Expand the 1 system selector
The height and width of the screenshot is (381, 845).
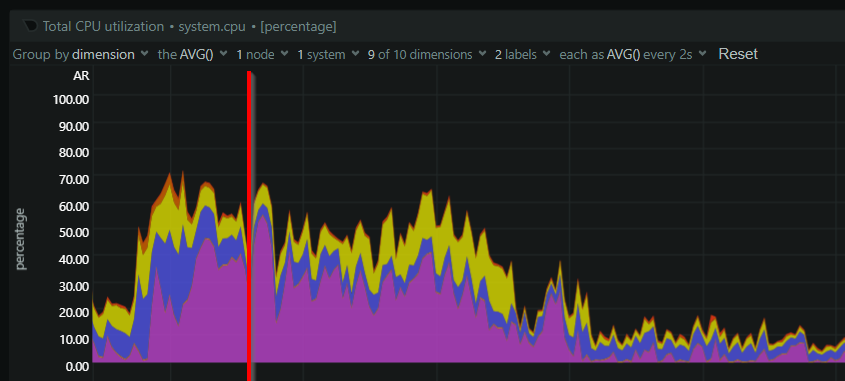pyautogui.click(x=328, y=54)
